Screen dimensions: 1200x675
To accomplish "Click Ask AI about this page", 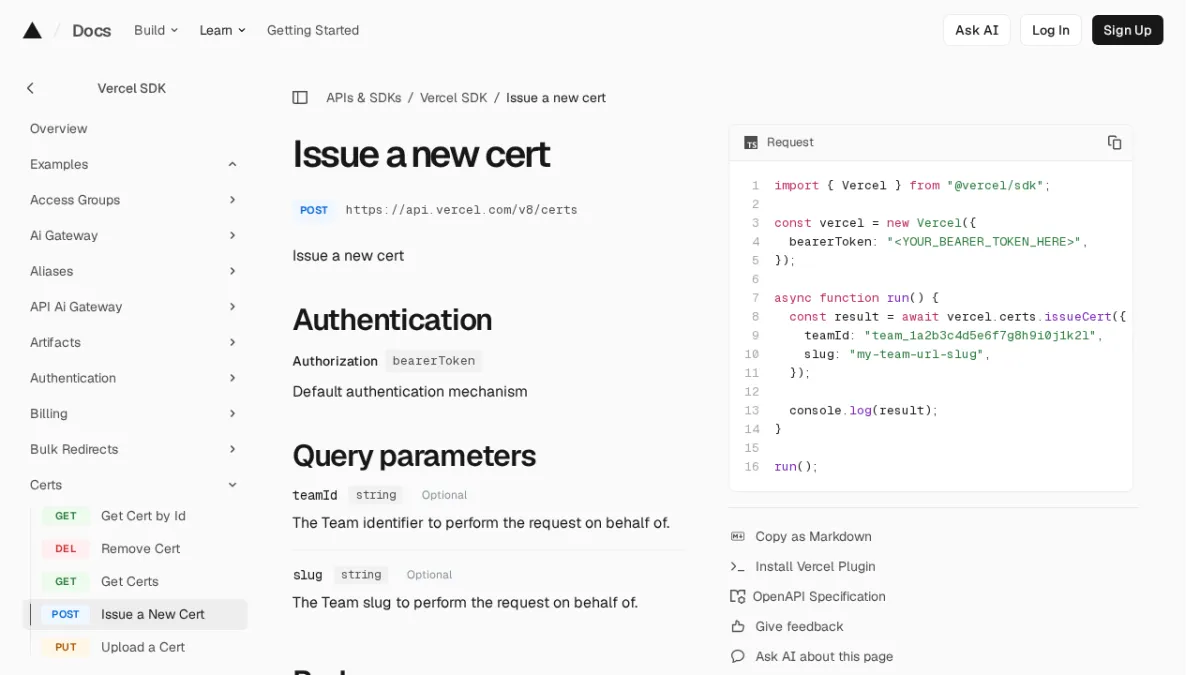I will [x=824, y=656].
